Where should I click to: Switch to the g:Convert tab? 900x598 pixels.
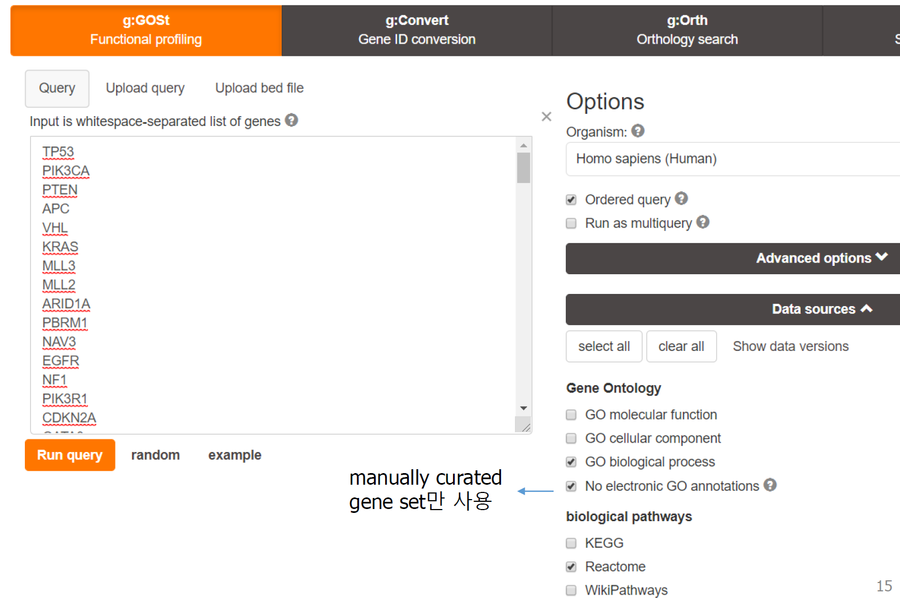pos(416,30)
